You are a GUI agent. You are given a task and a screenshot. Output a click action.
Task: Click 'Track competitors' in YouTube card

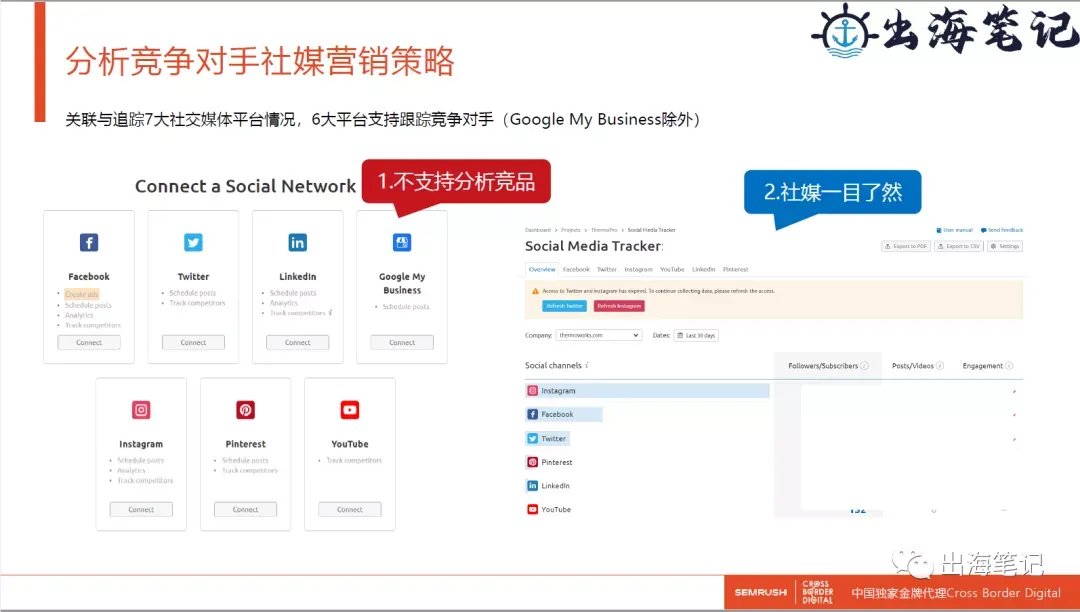pyautogui.click(x=354, y=460)
